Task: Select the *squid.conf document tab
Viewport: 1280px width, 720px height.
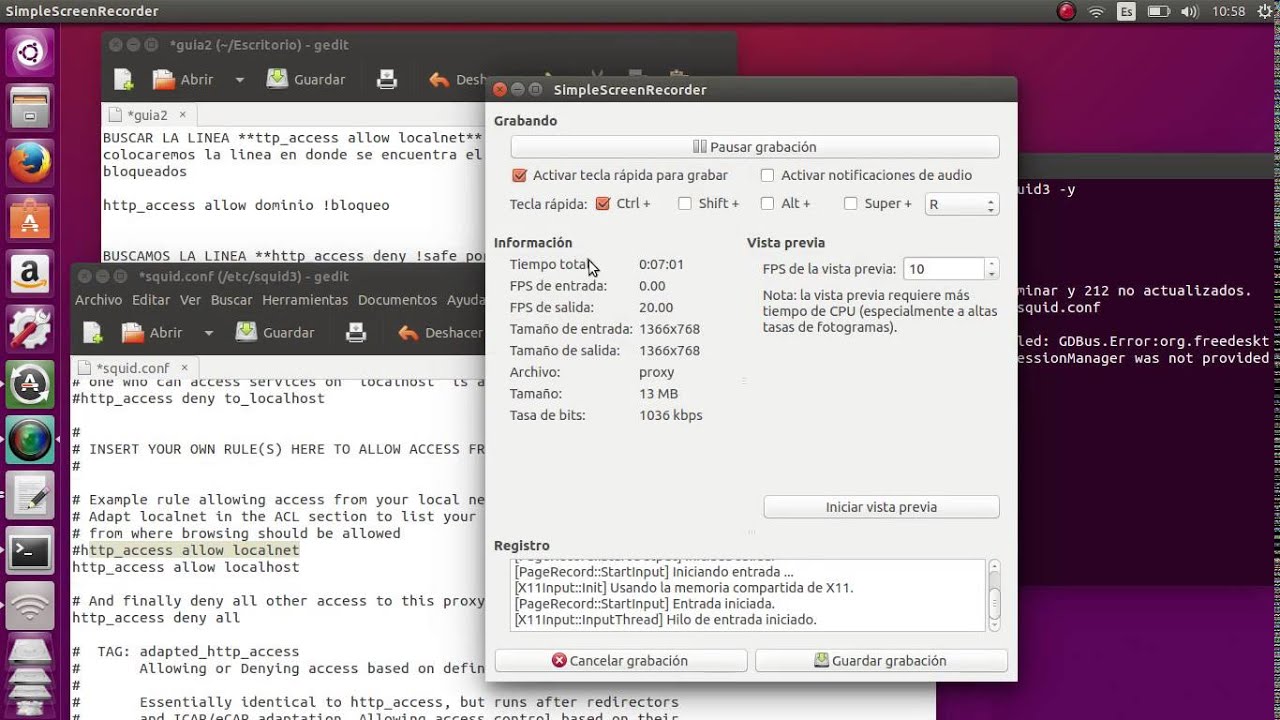Action: (133, 368)
